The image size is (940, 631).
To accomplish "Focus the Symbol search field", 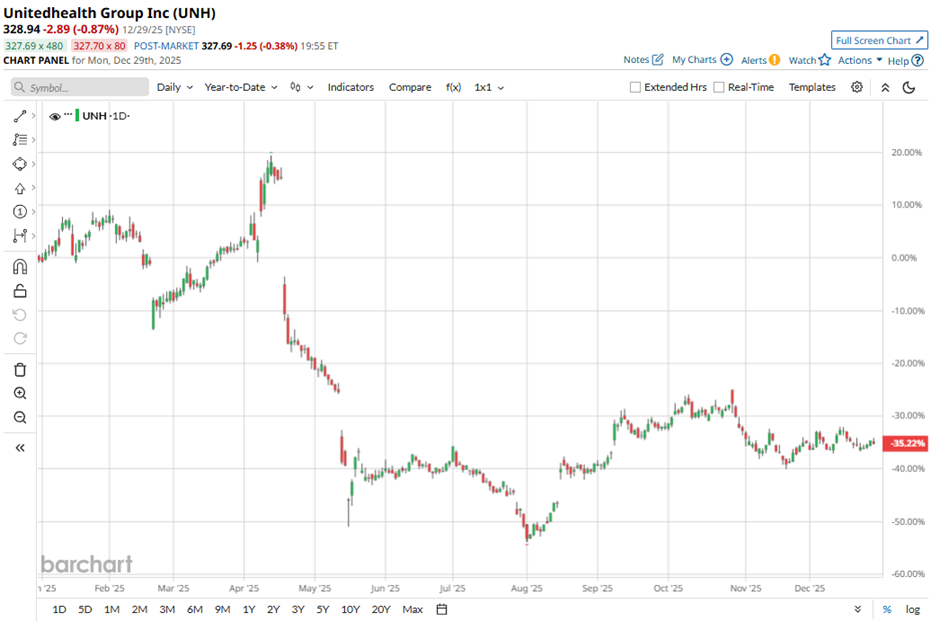I will 80,87.
